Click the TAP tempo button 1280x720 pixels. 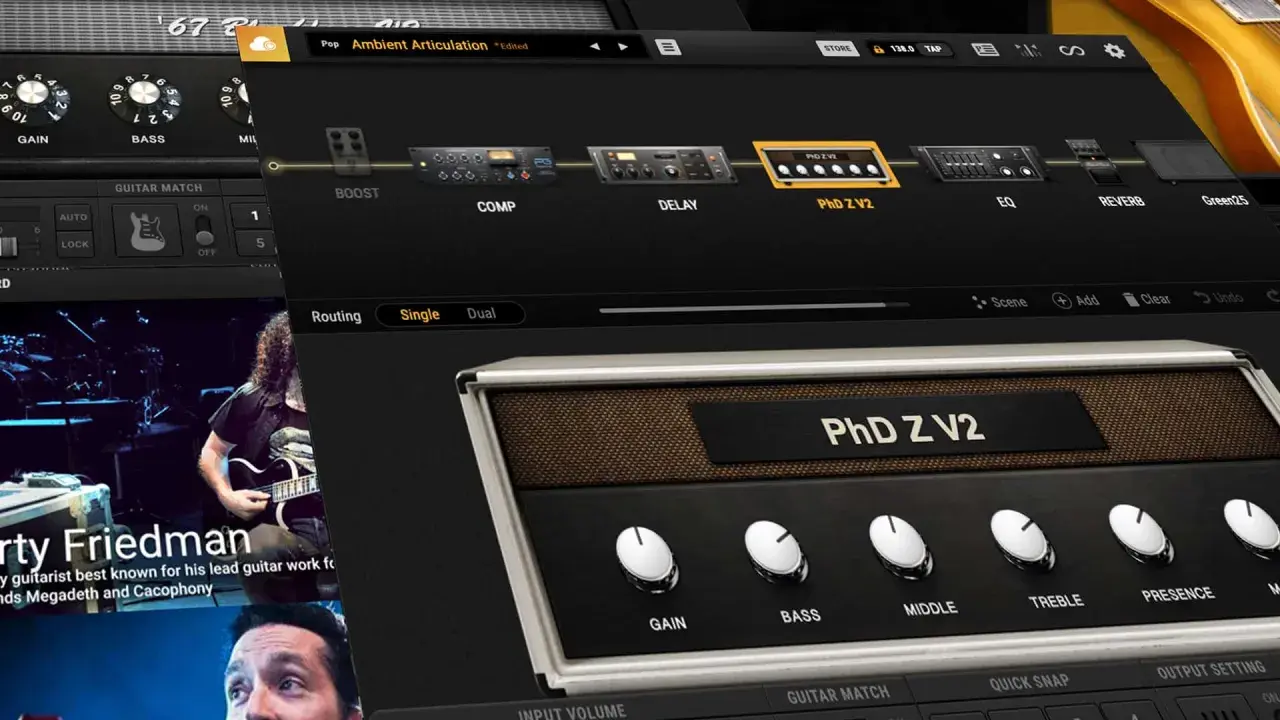pyautogui.click(x=932, y=49)
